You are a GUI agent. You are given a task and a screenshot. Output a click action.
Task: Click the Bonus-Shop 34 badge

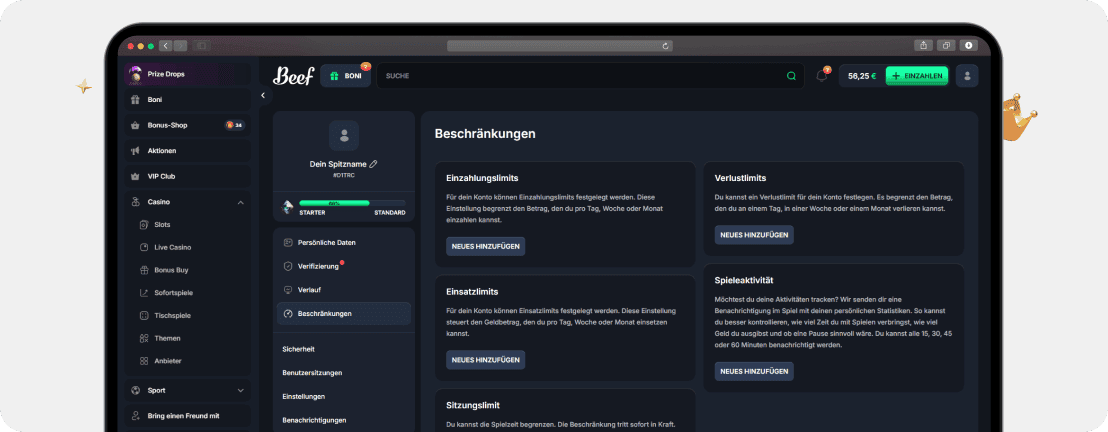235,125
